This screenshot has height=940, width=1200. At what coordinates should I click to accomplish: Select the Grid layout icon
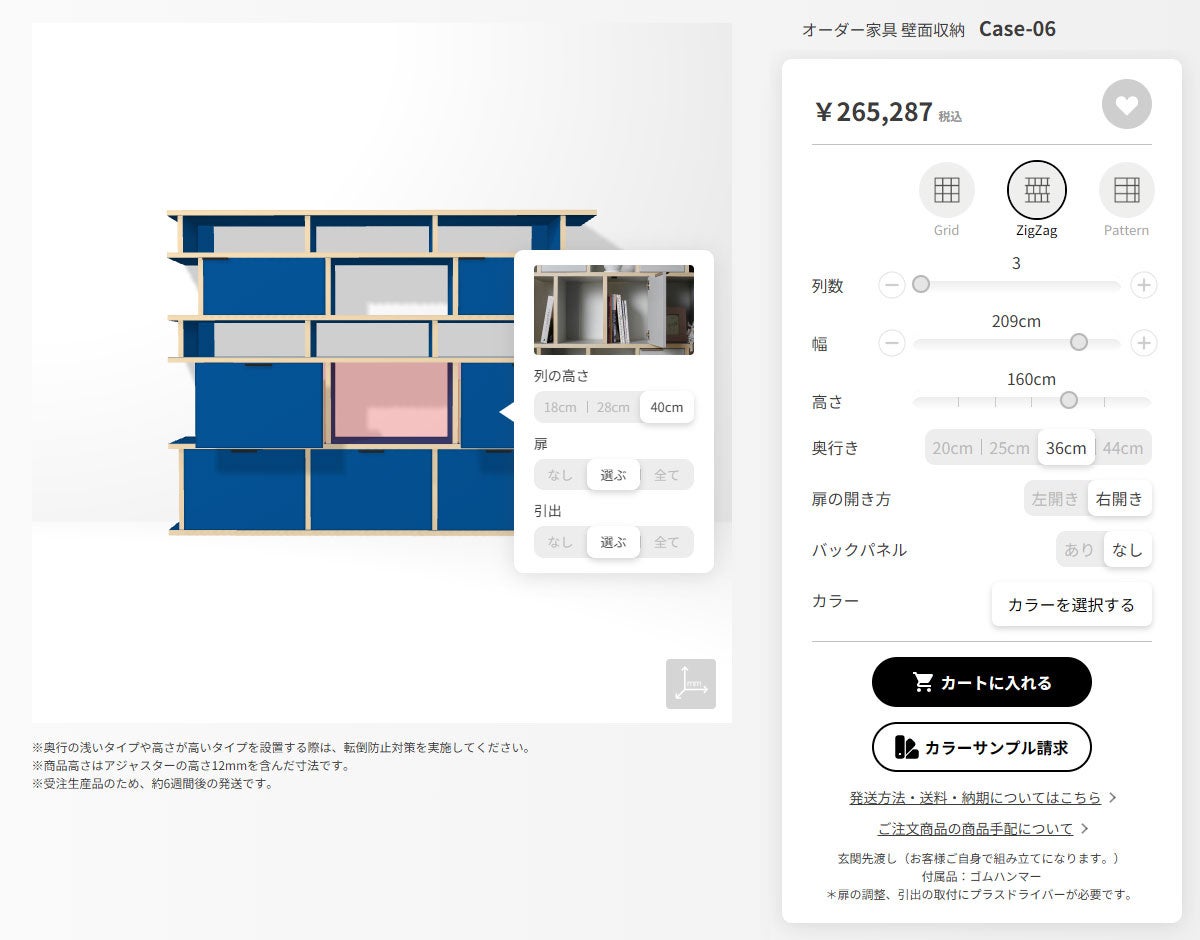click(946, 190)
